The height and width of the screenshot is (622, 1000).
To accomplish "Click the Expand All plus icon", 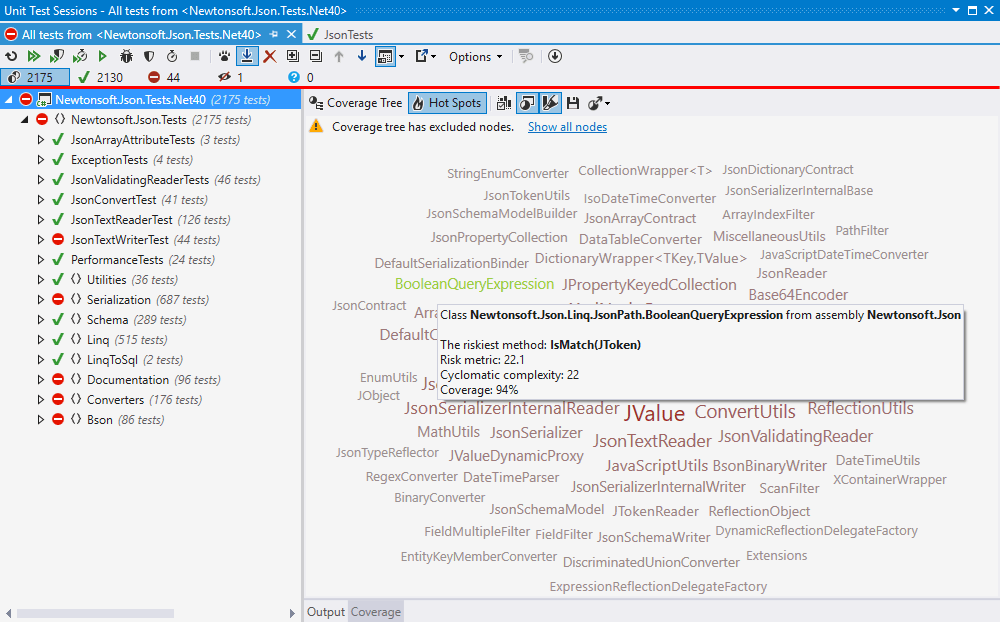I will pyautogui.click(x=293, y=57).
